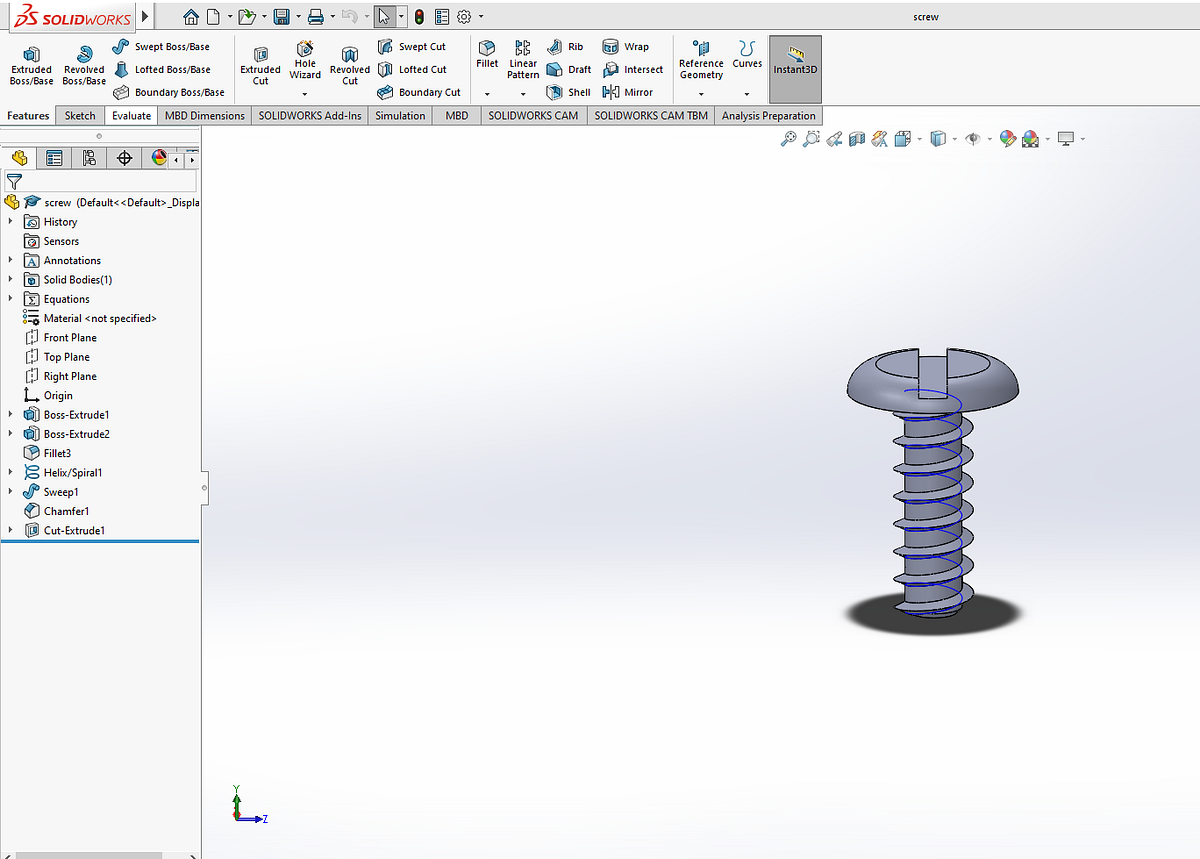Toggle Hide/Show Items eye icon
The height and width of the screenshot is (859, 1200).
[x=971, y=138]
